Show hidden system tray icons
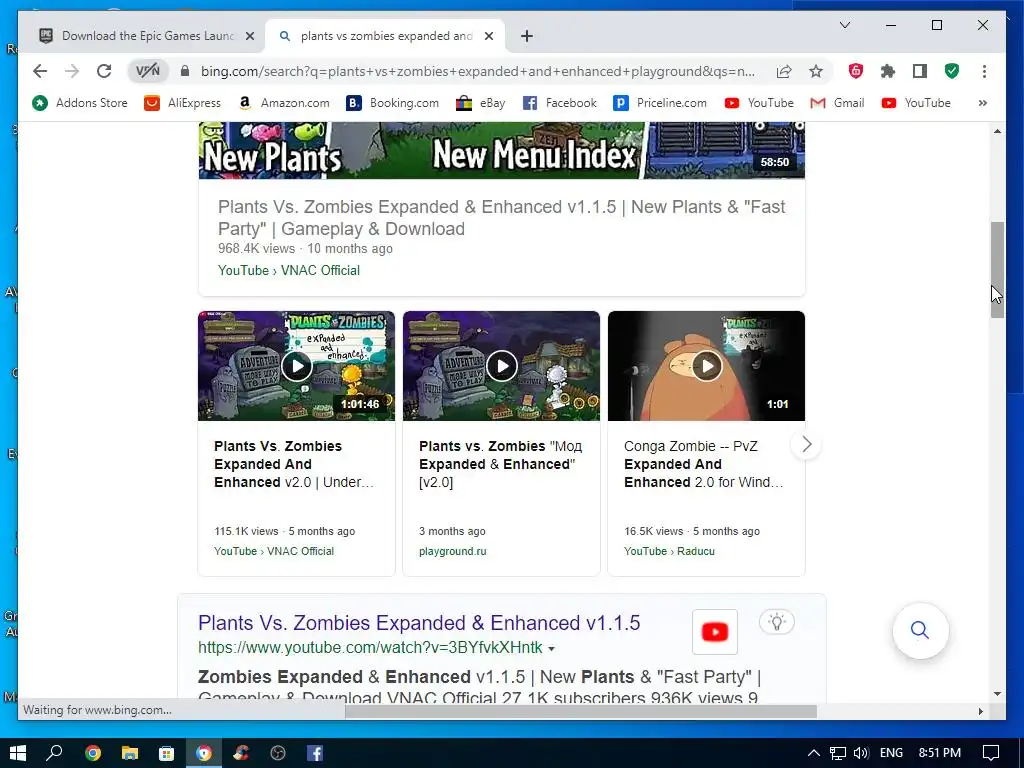 pos(814,753)
